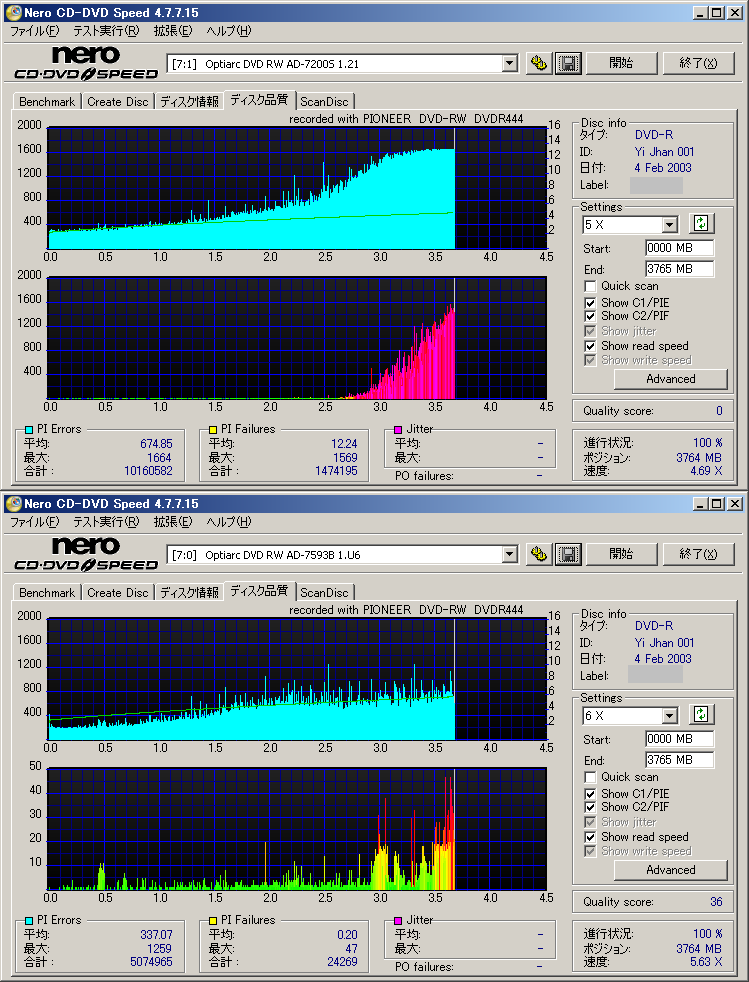The image size is (749, 982).
Task: Click disabled Show jitter checkbox in upper window
Action: point(590,331)
